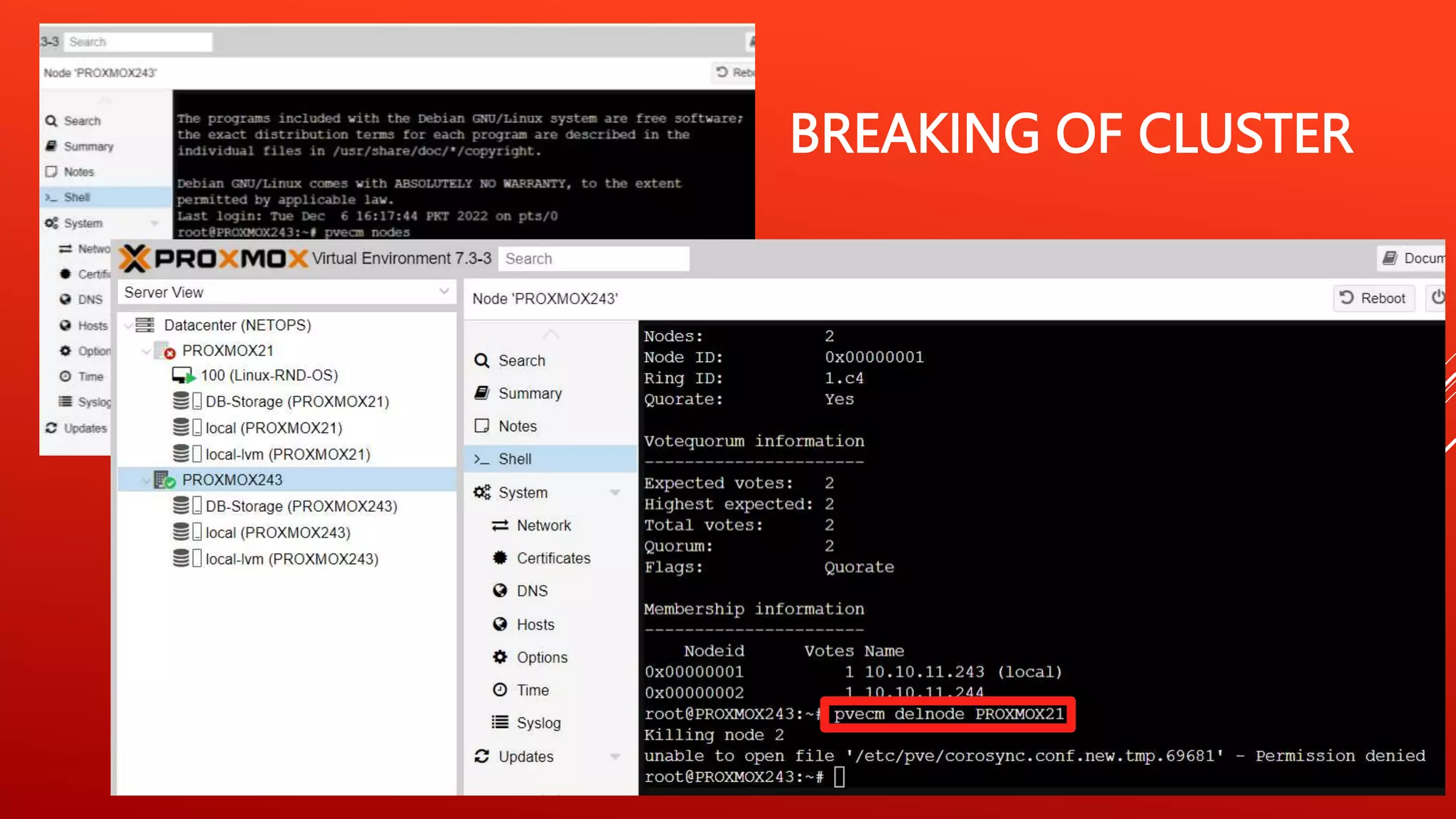Click the local (PROXMOX21) storage icon
Image resolution: width=1456 pixels, height=819 pixels.
187,427
